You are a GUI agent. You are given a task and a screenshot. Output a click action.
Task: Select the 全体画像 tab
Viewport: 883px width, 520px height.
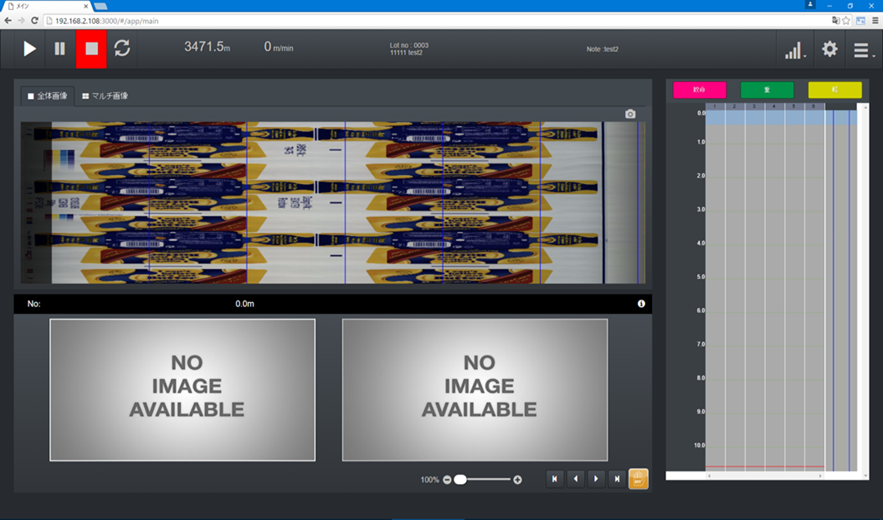[x=48, y=96]
